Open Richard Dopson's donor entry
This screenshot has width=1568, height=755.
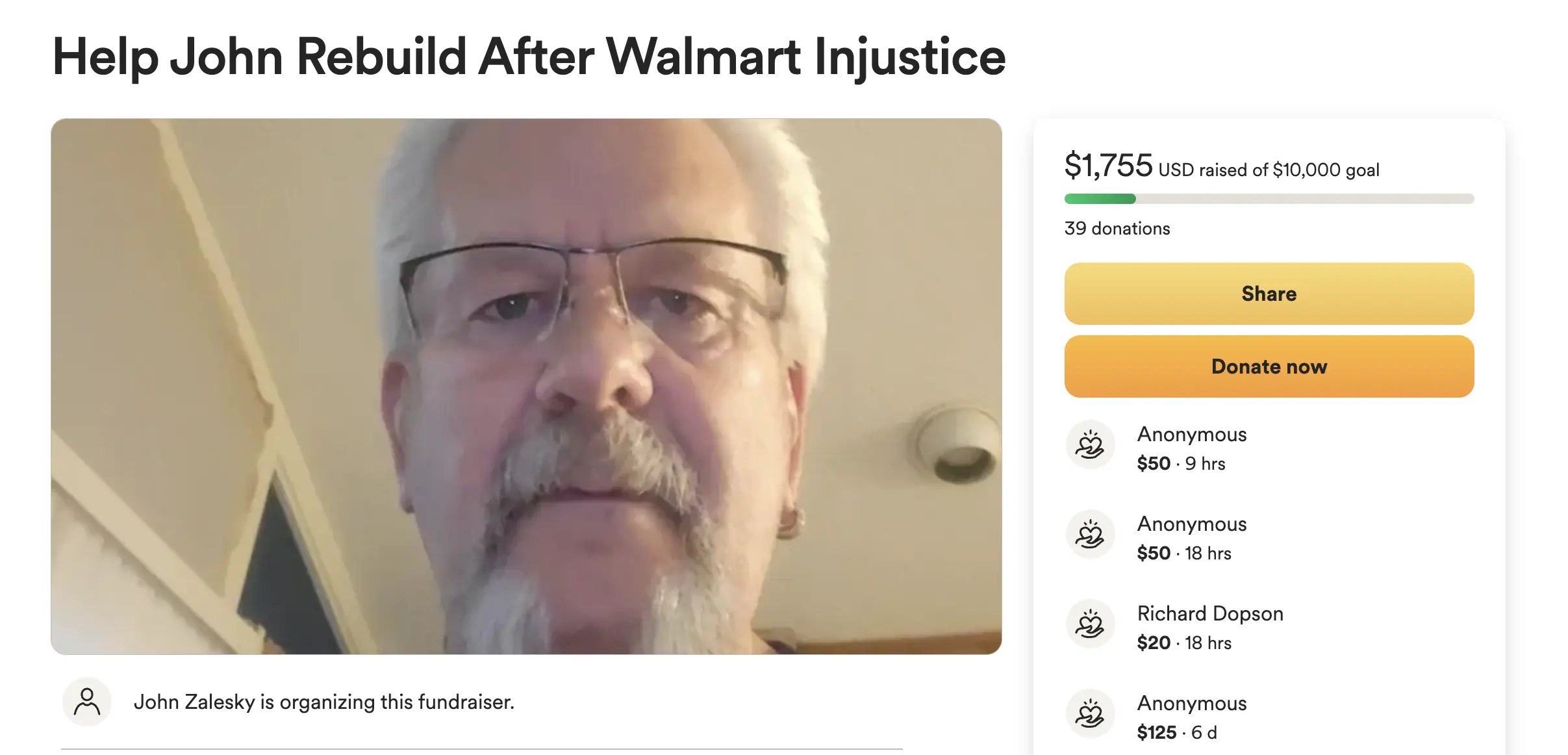(x=1209, y=613)
